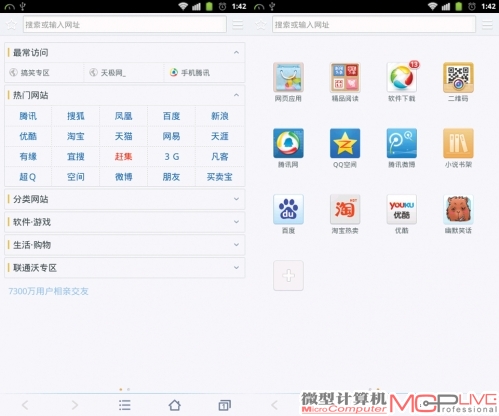Open the 网页应用 shopping bag icon

(288, 77)
